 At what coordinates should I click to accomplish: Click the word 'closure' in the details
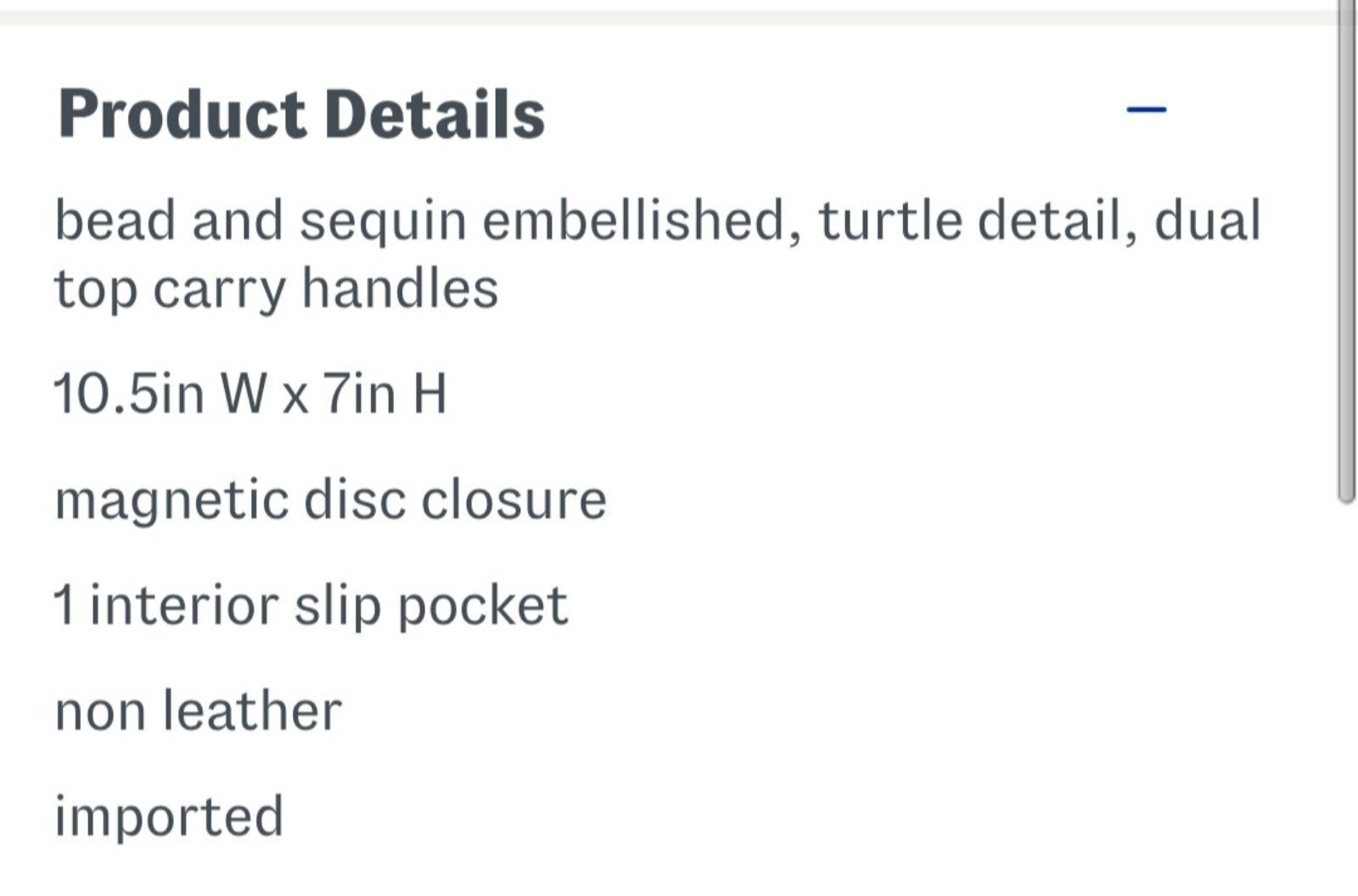coord(513,500)
